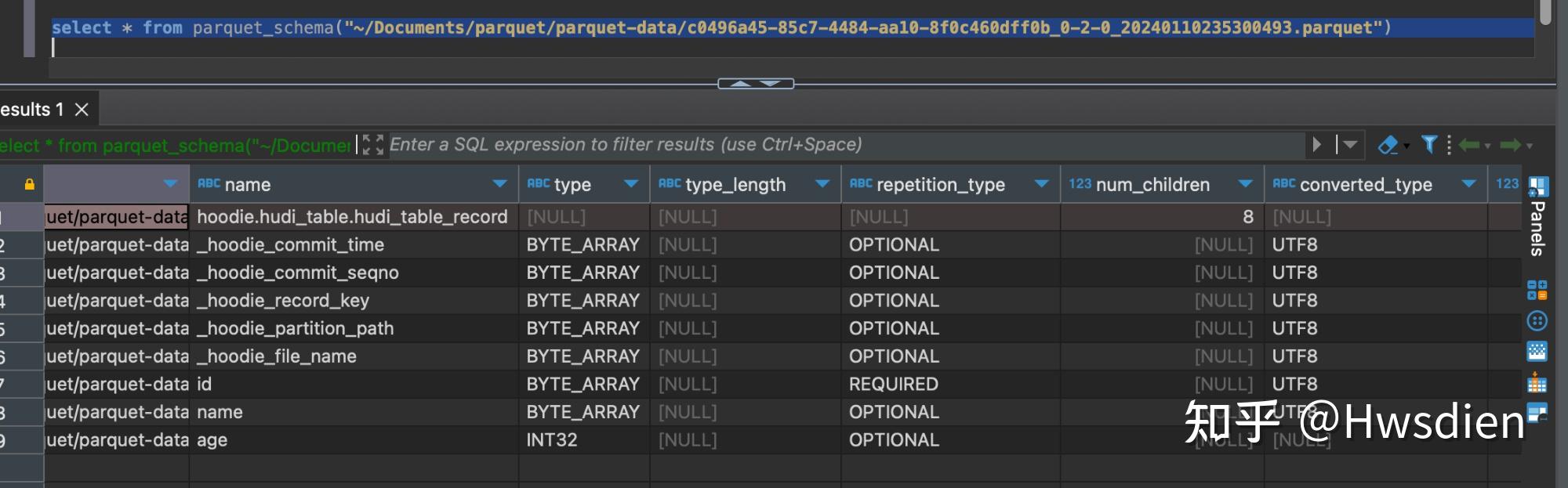The width and height of the screenshot is (1568, 488).
Task: Click the green forward arrow
Action: click(1511, 145)
